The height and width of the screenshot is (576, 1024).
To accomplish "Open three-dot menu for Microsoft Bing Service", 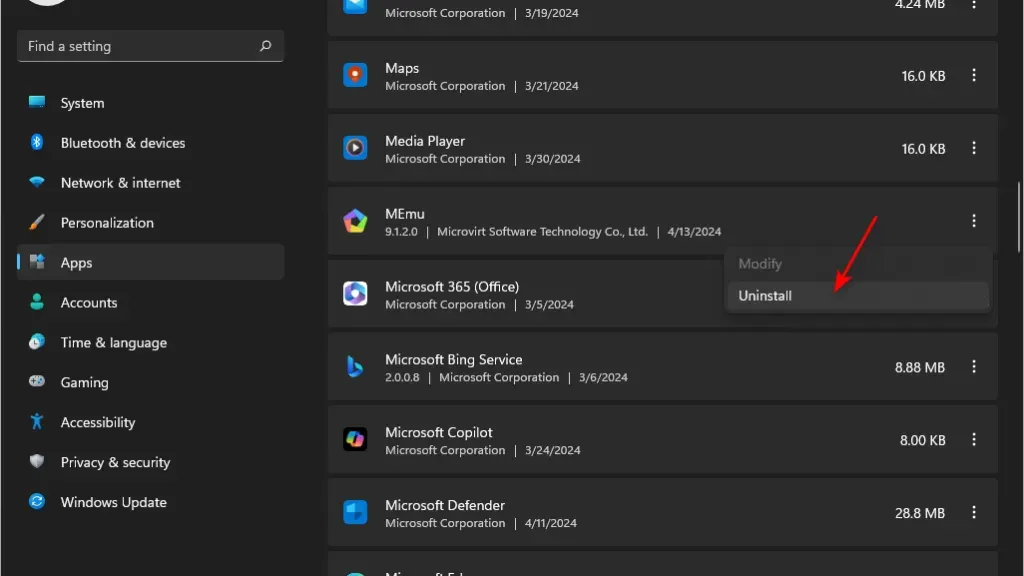I will [974, 366].
